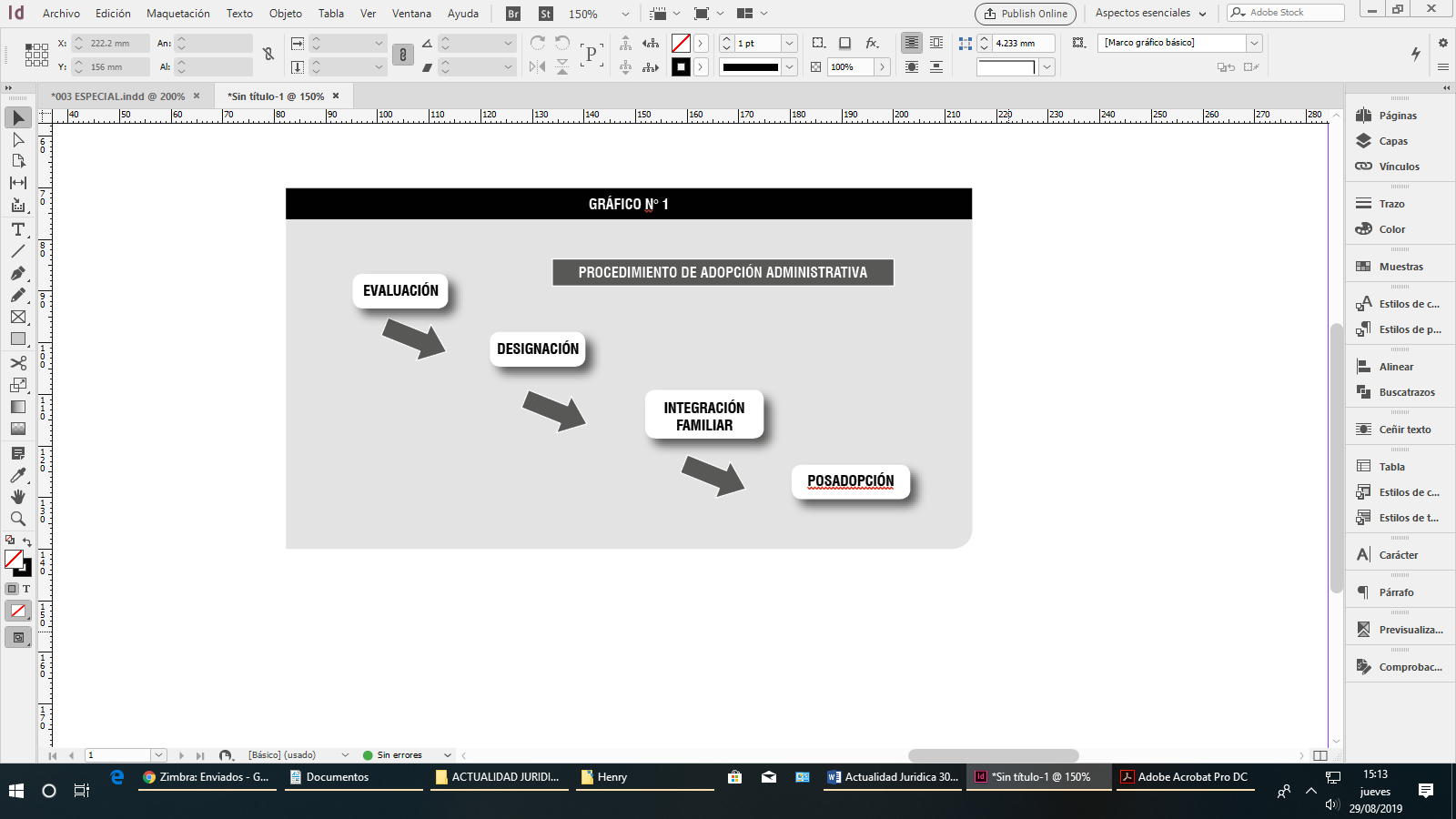This screenshot has height=819, width=1456.
Task: Click the stroke color swatch in control bar
Action: click(681, 66)
